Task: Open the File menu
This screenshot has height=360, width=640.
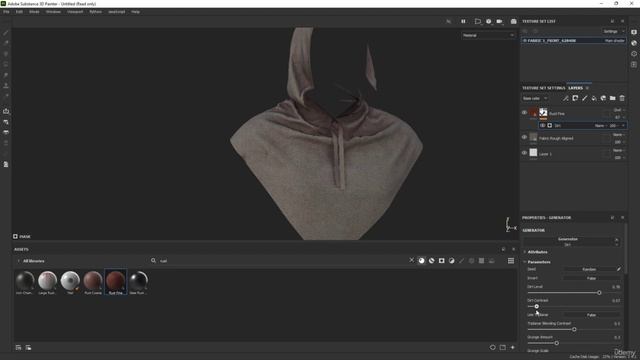Action: pos(6,12)
